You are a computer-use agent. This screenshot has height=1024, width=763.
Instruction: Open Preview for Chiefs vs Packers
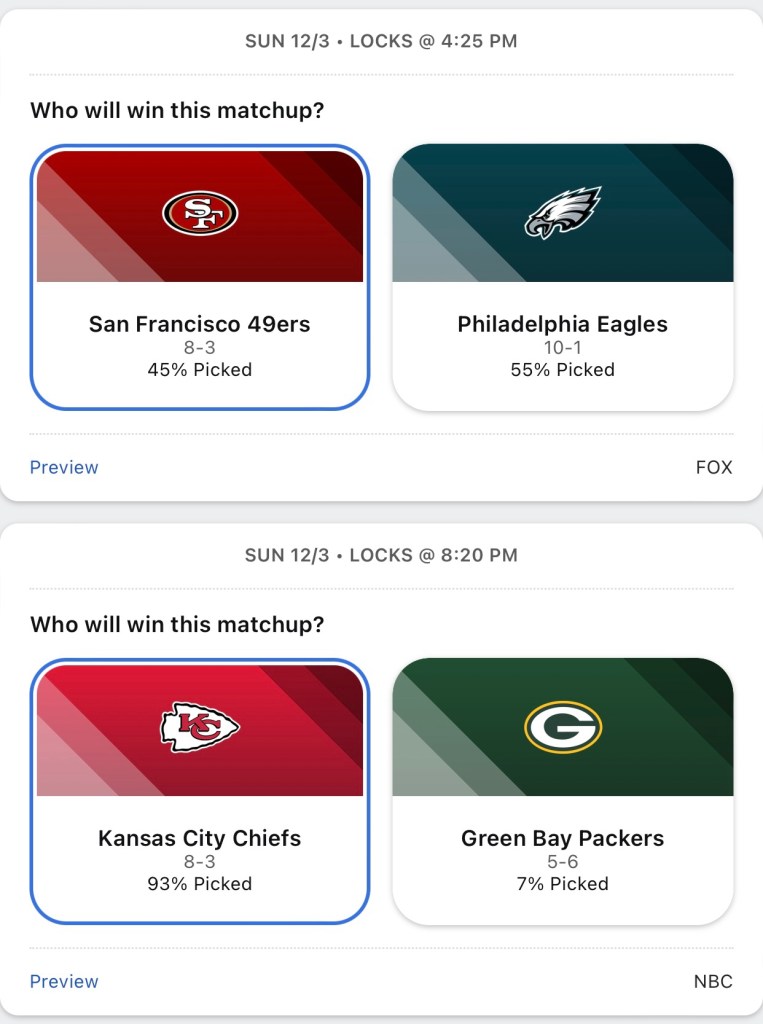click(64, 981)
